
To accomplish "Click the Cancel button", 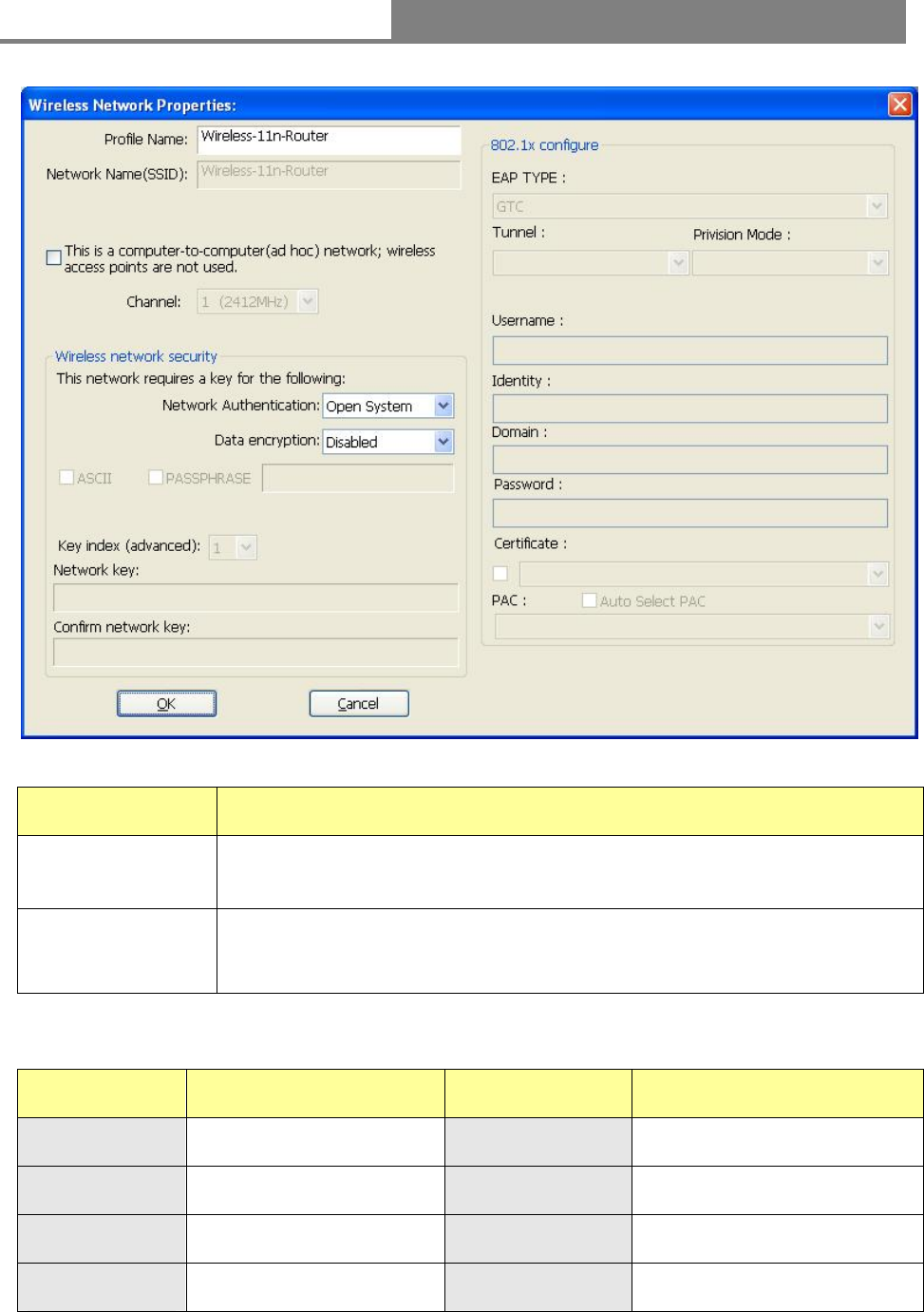I will pos(359,704).
